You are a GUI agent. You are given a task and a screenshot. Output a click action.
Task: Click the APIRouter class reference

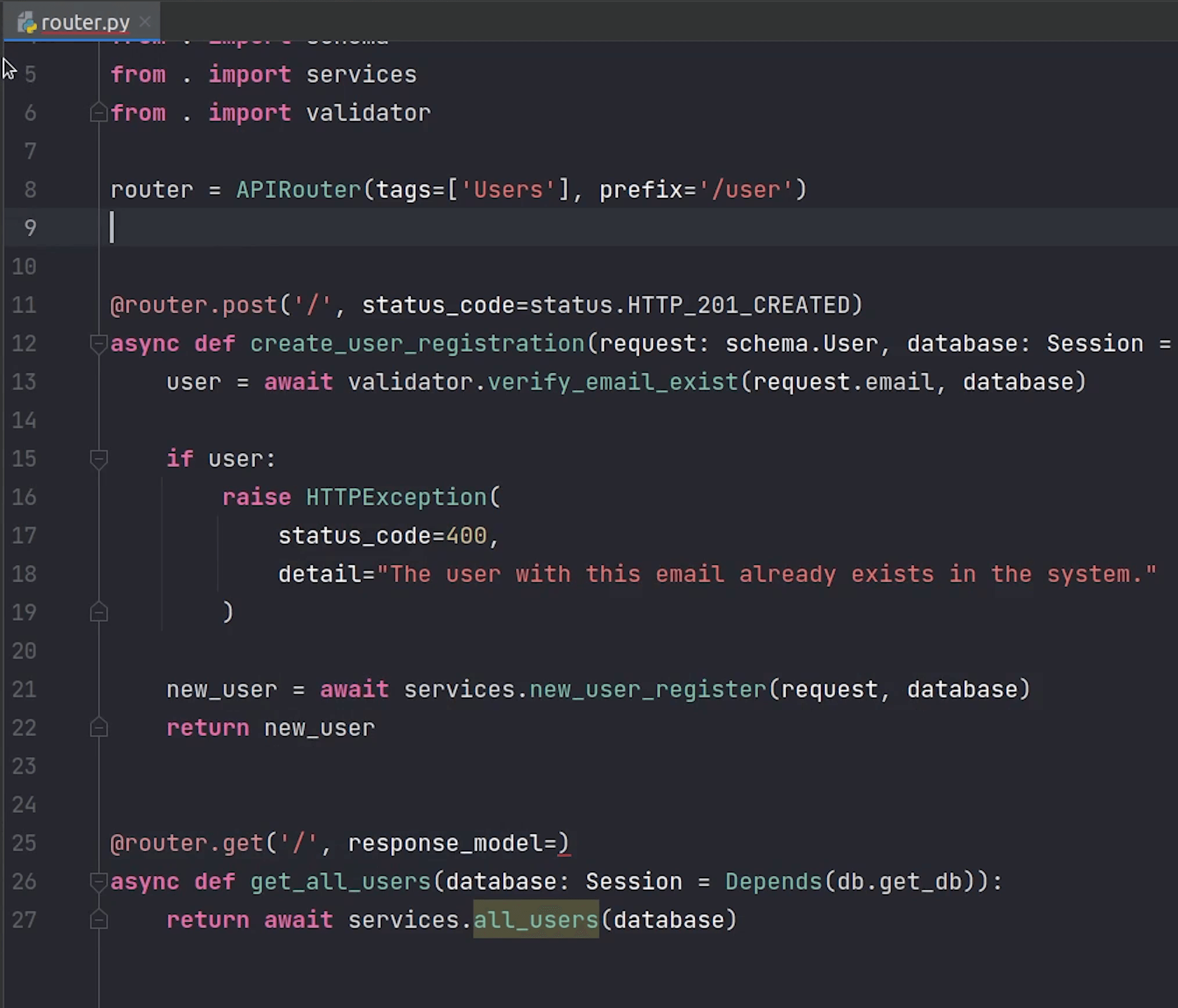pyautogui.click(x=298, y=190)
